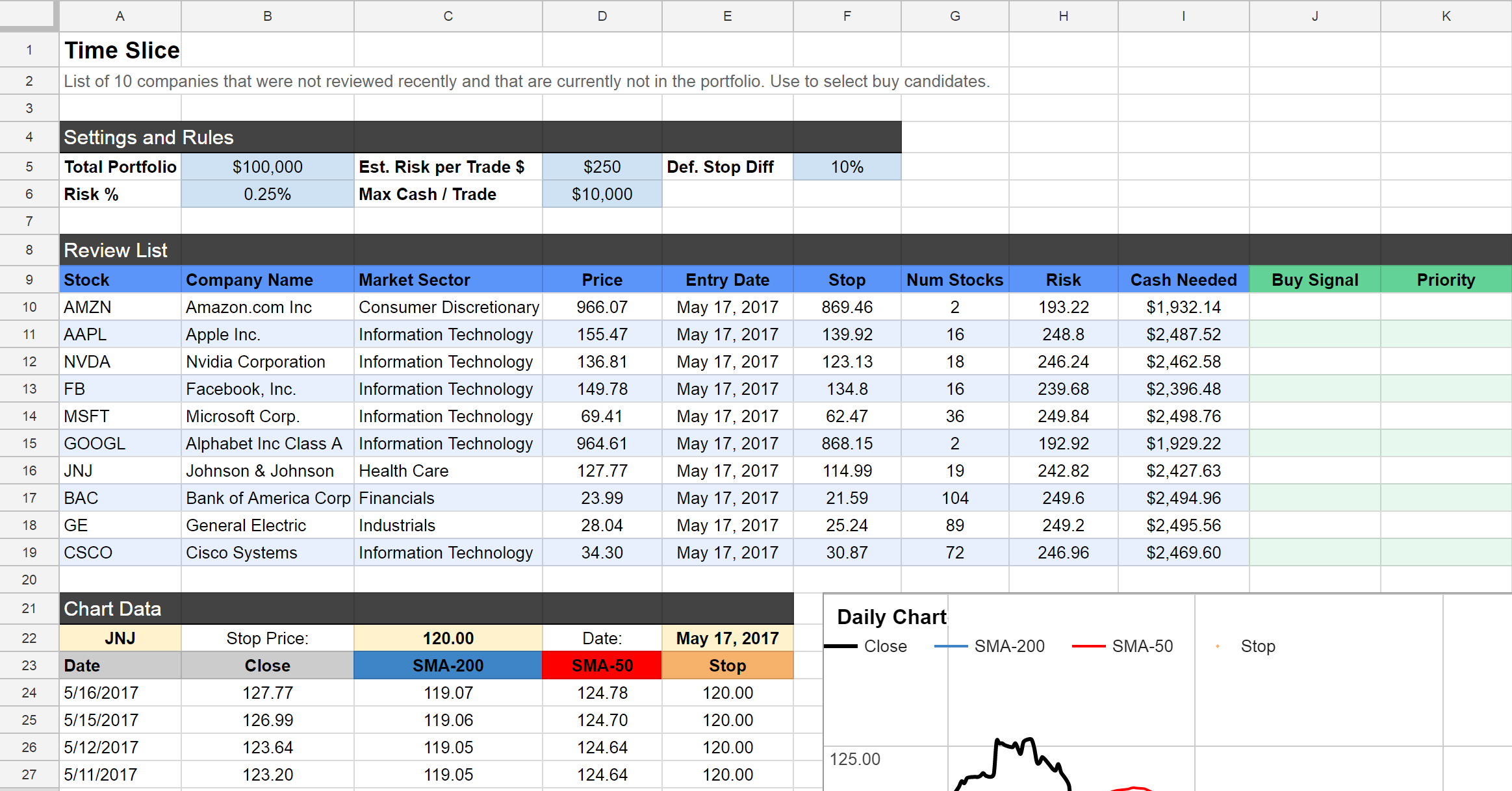
Task: Click the Stop legend entry in chart
Action: [x=1245, y=646]
